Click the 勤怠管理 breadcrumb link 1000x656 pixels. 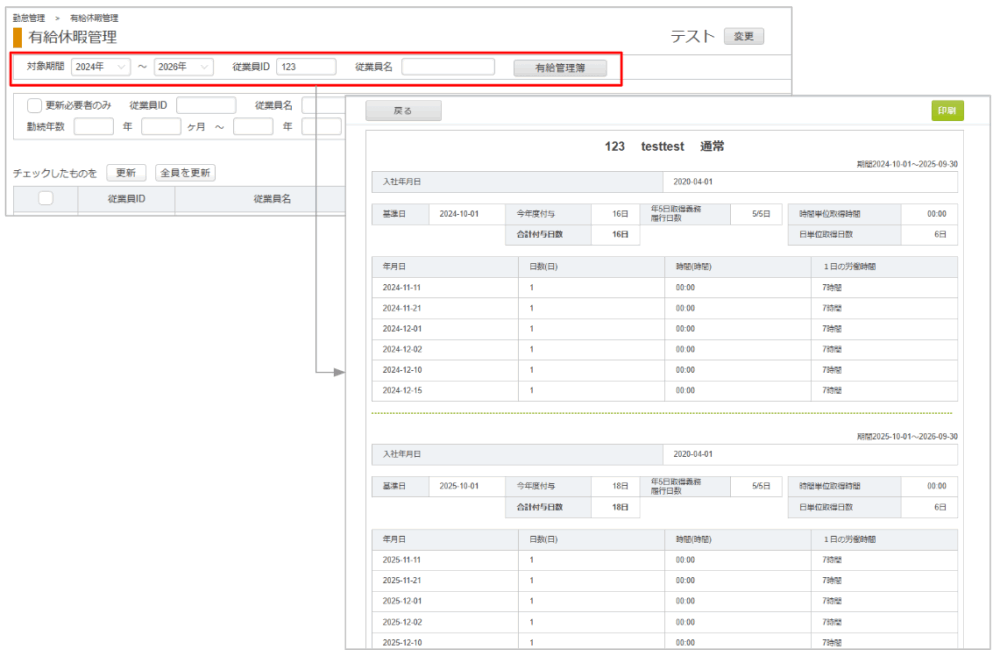click(x=28, y=18)
